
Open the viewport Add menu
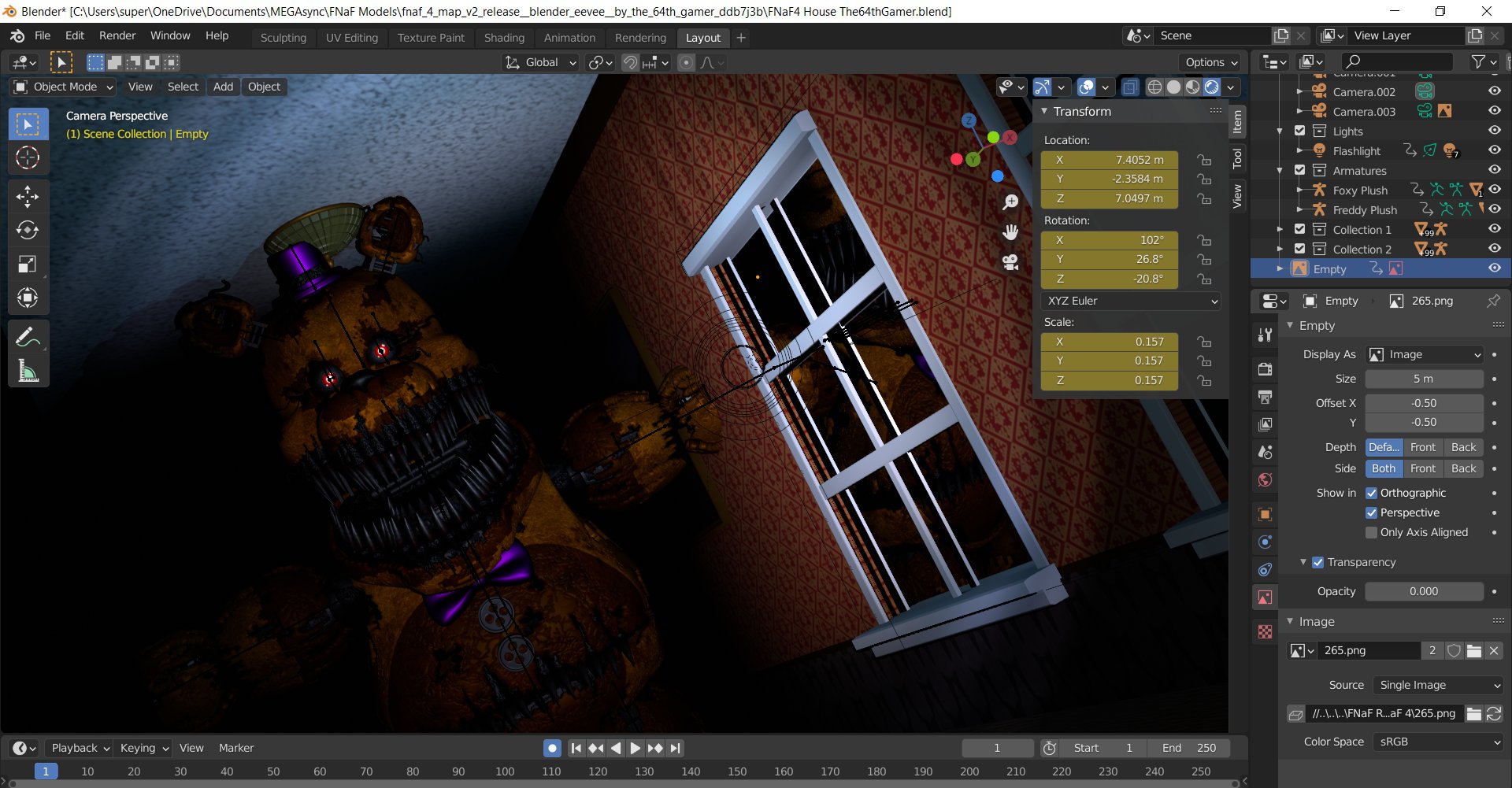pos(223,87)
